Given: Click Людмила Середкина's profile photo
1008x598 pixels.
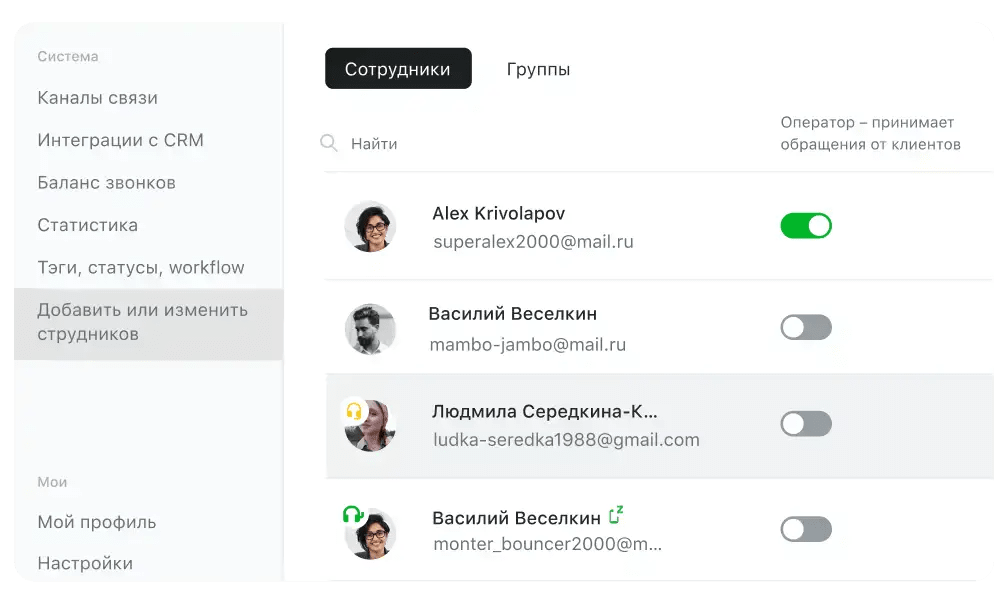Looking at the screenshot, I should tap(371, 426).
